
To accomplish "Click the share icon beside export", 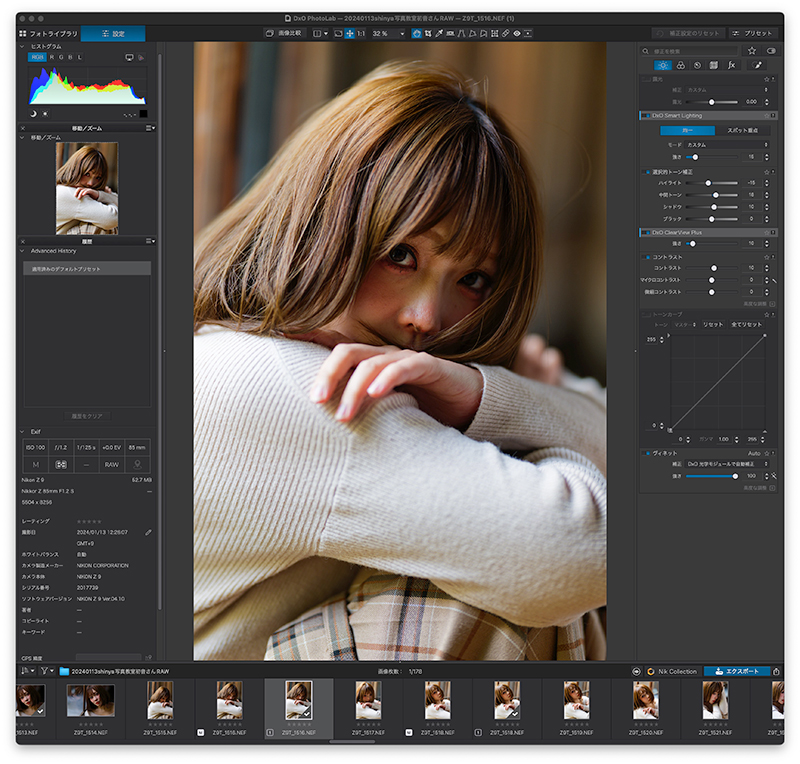I will pyautogui.click(x=776, y=672).
